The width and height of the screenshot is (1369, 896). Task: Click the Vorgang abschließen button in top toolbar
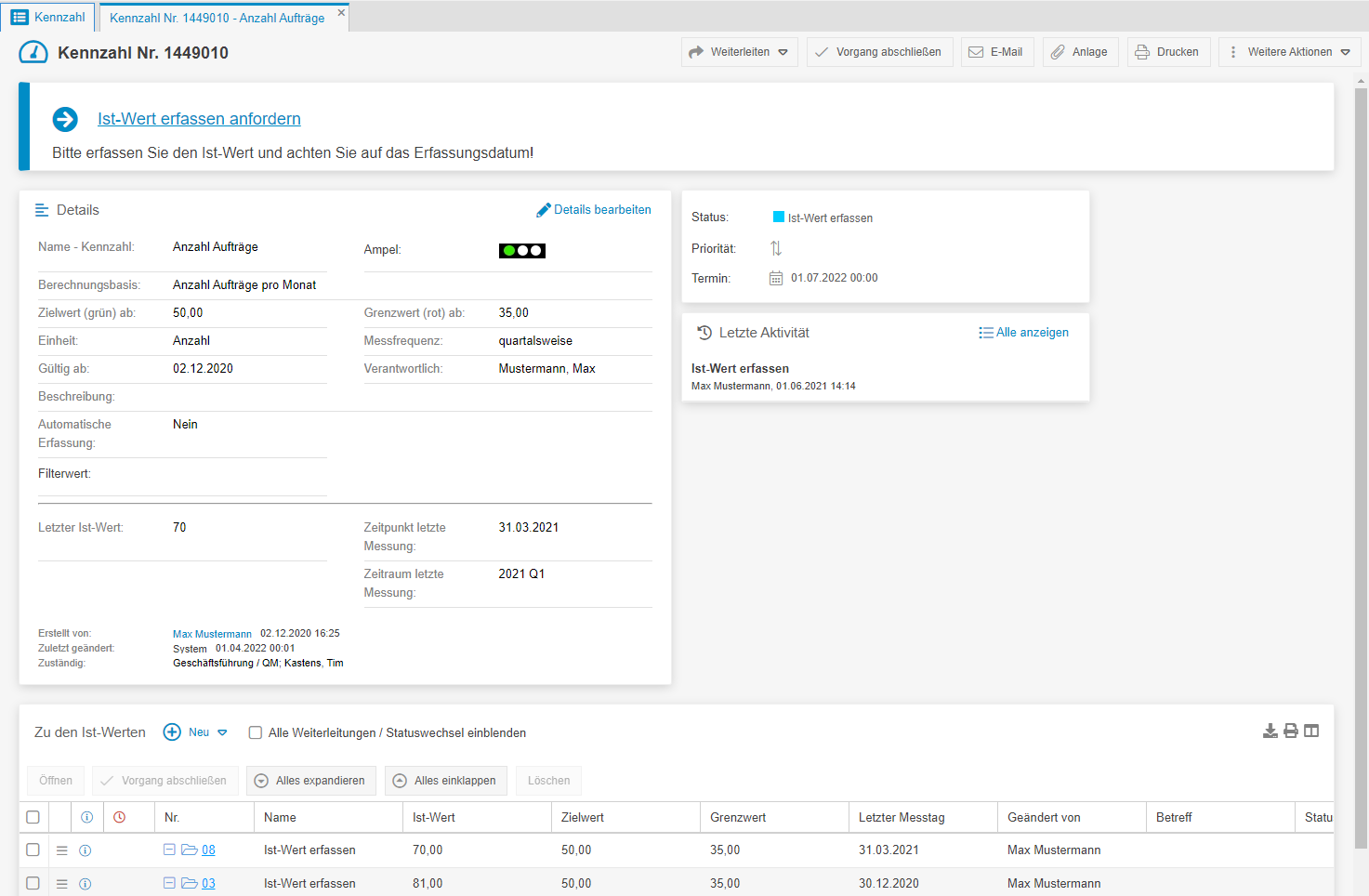[x=879, y=52]
